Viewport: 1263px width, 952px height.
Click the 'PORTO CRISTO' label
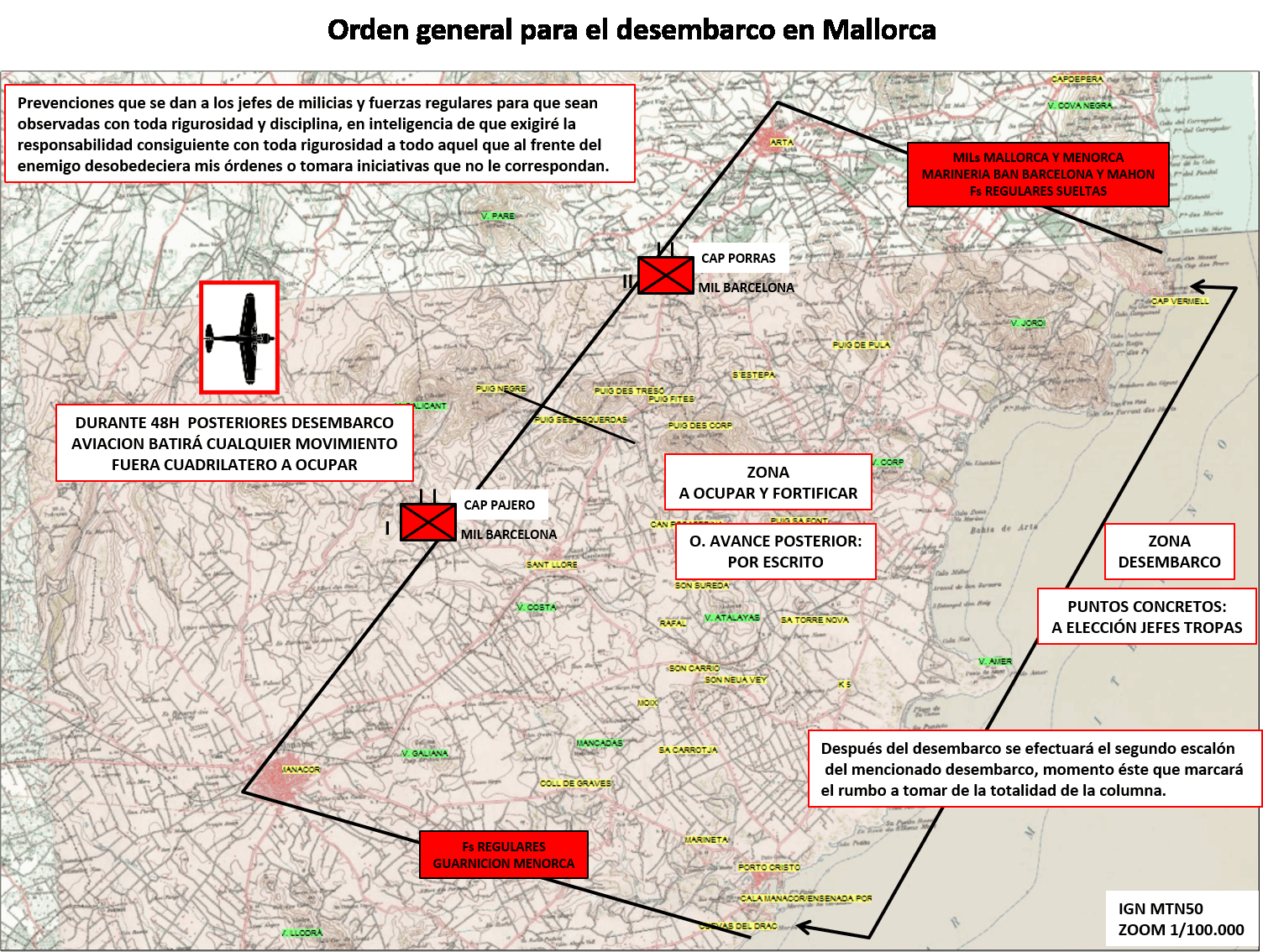tap(769, 867)
